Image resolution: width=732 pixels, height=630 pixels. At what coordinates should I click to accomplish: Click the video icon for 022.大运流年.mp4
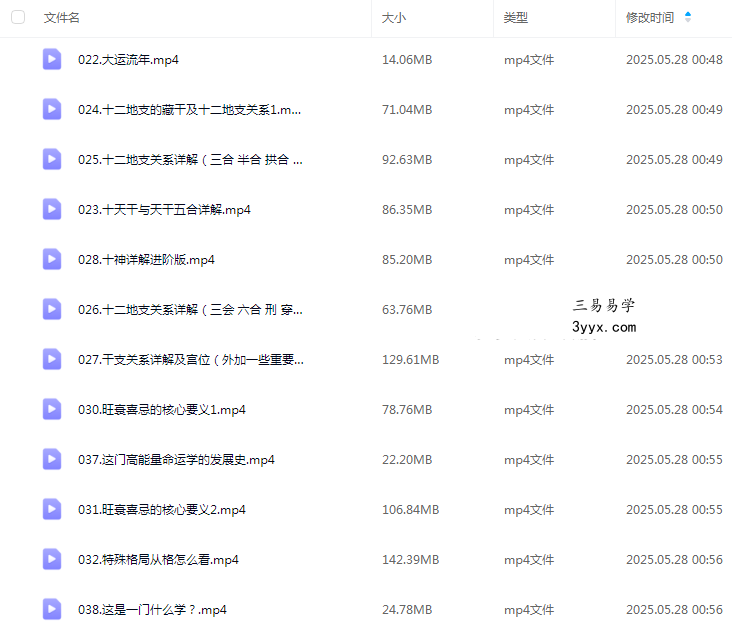52,59
